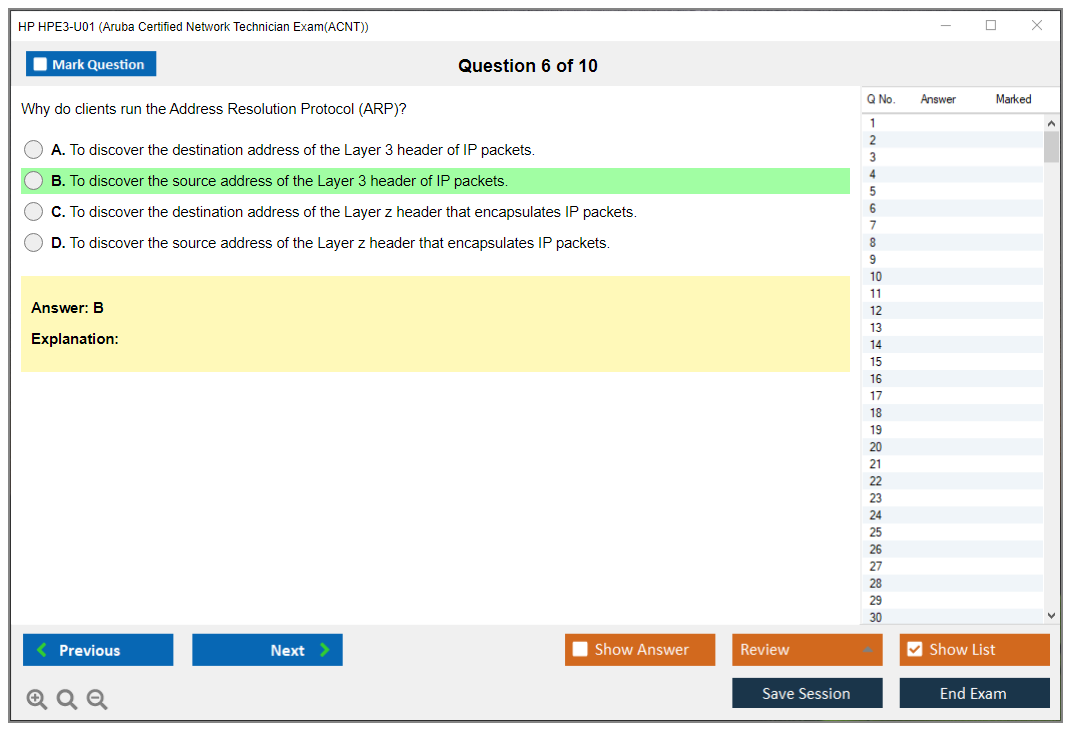
Task: Save the current exam session
Action: click(x=807, y=693)
